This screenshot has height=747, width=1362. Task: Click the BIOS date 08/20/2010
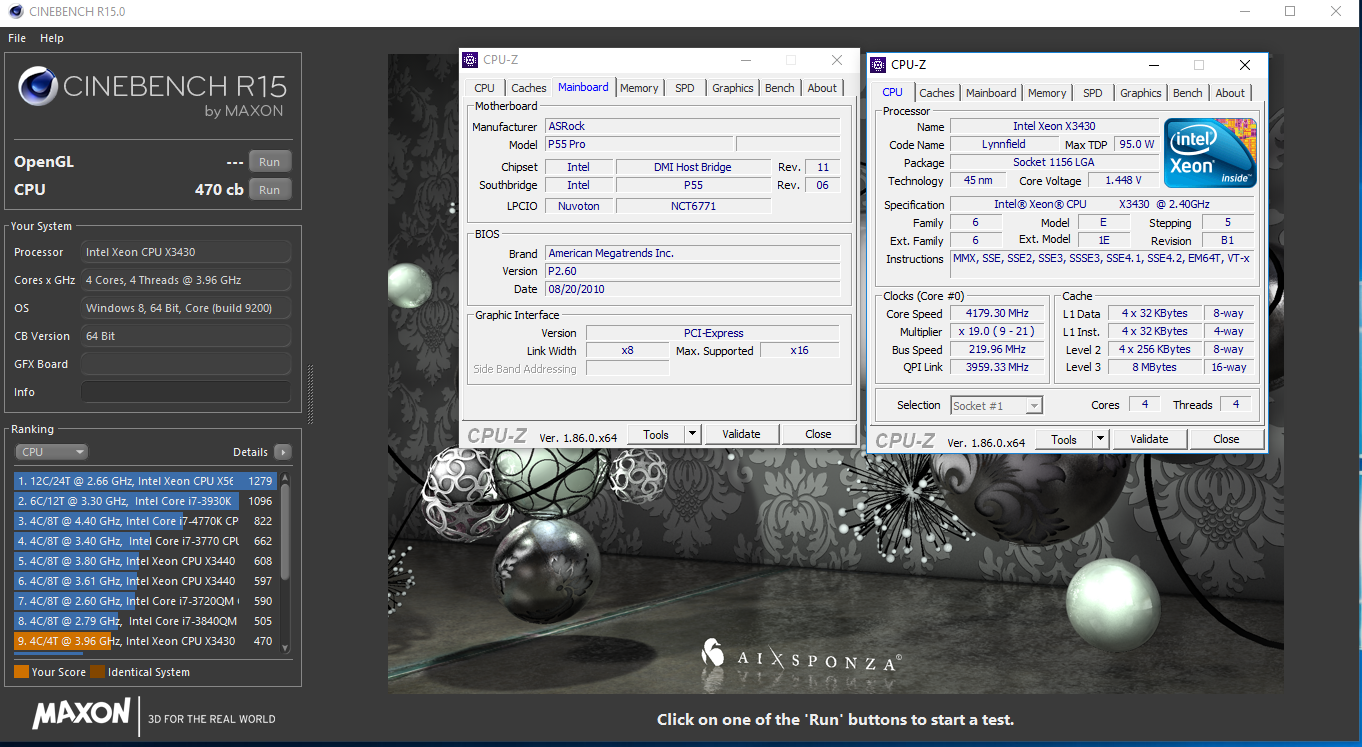[692, 289]
